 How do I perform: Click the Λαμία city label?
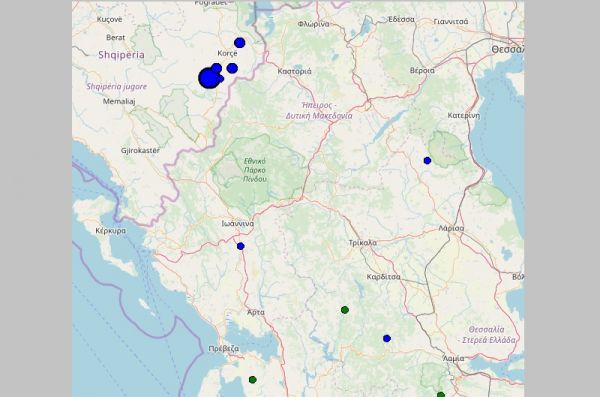tap(453, 359)
